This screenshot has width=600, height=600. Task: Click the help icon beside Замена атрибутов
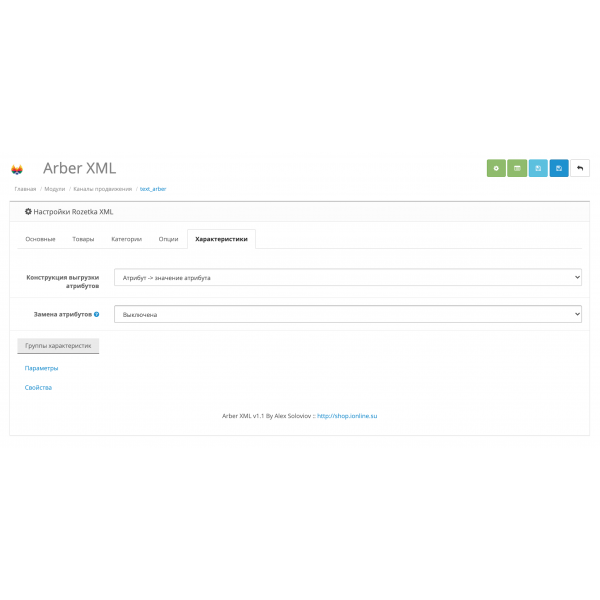(96, 314)
